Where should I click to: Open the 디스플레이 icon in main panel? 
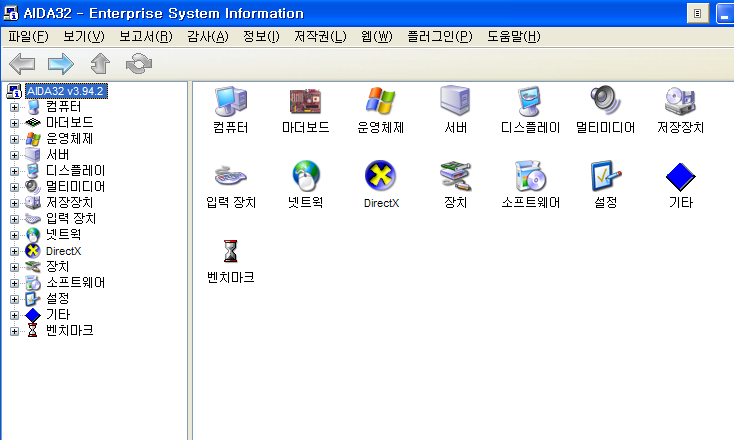[530, 101]
